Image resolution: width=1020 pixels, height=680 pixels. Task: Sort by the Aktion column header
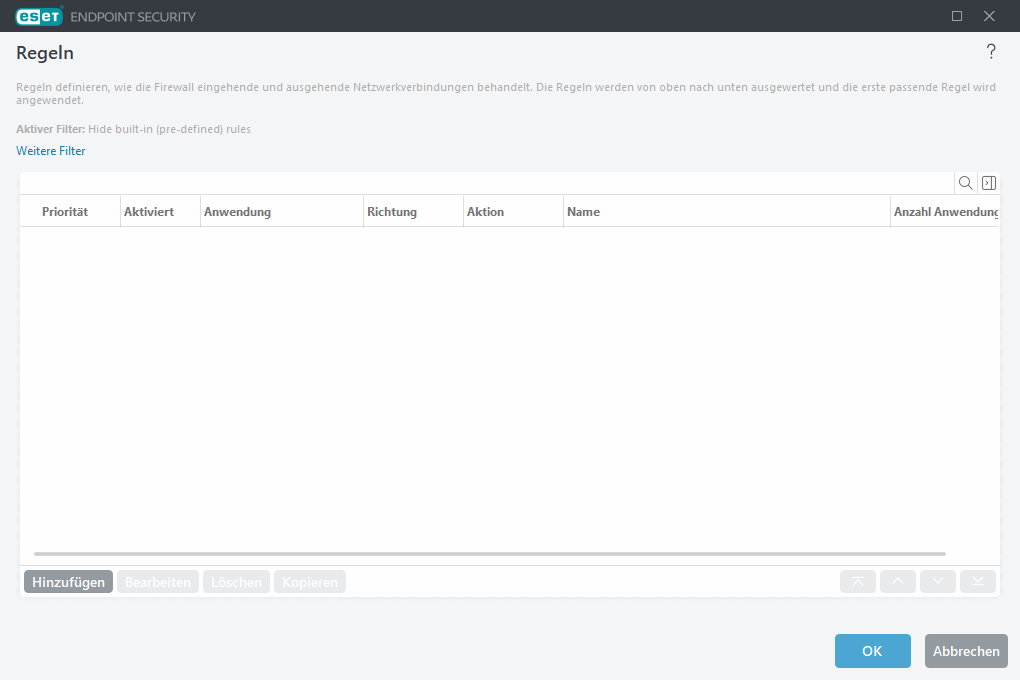pos(486,212)
